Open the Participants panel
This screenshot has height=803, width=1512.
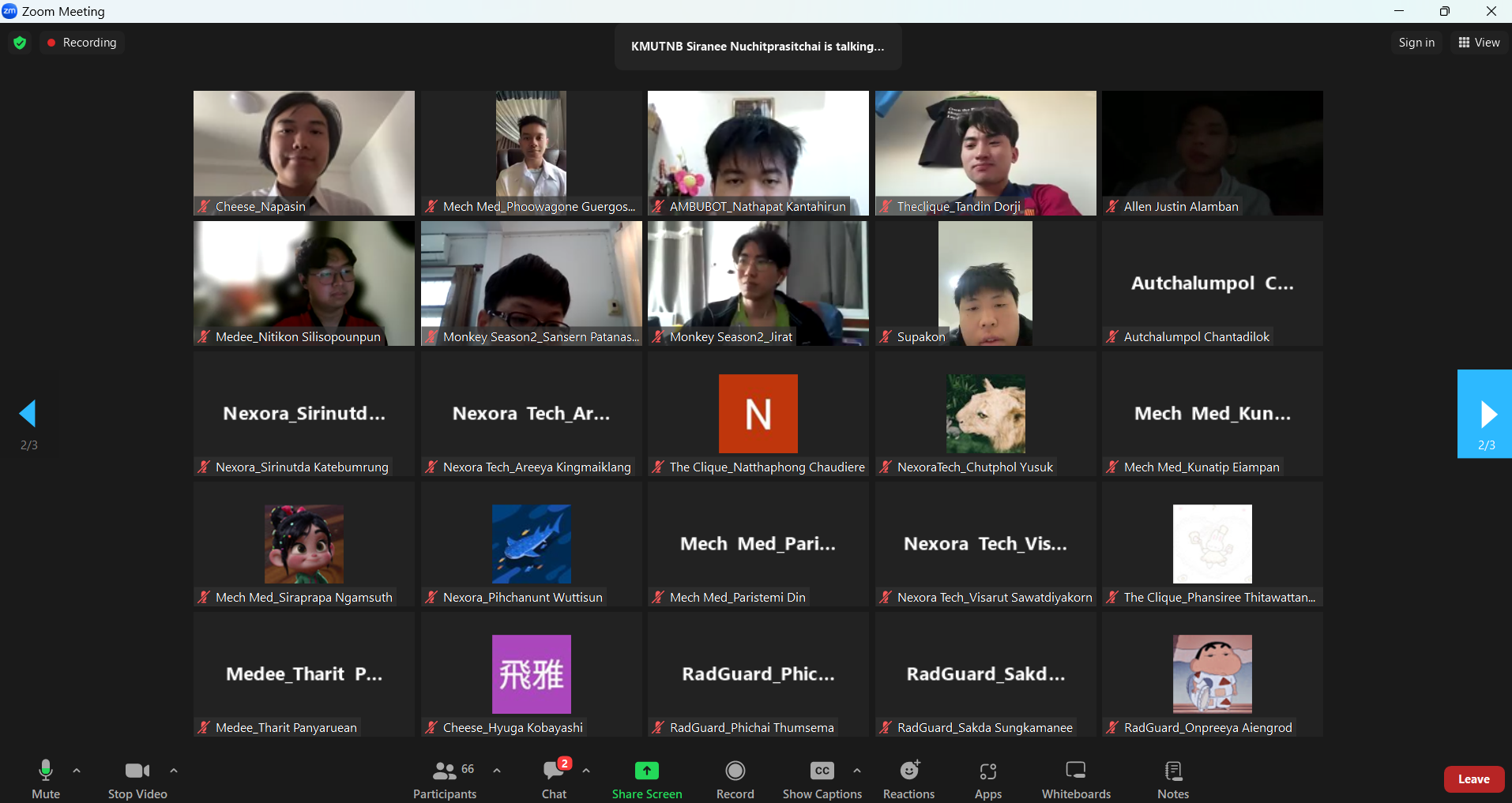pos(445,779)
